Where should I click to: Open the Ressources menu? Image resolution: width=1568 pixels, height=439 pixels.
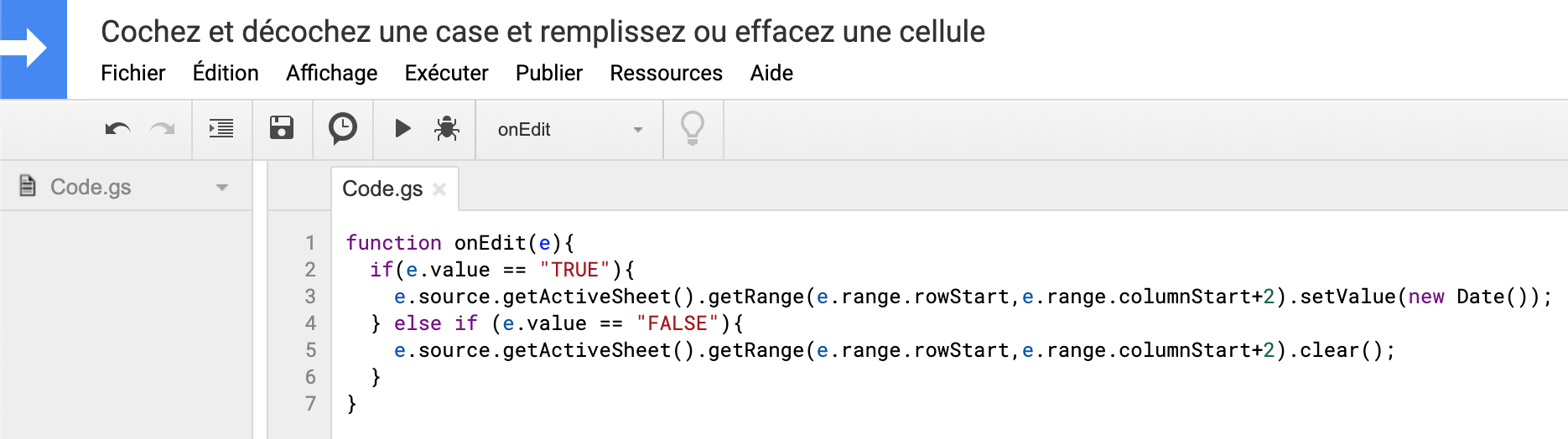pos(666,74)
